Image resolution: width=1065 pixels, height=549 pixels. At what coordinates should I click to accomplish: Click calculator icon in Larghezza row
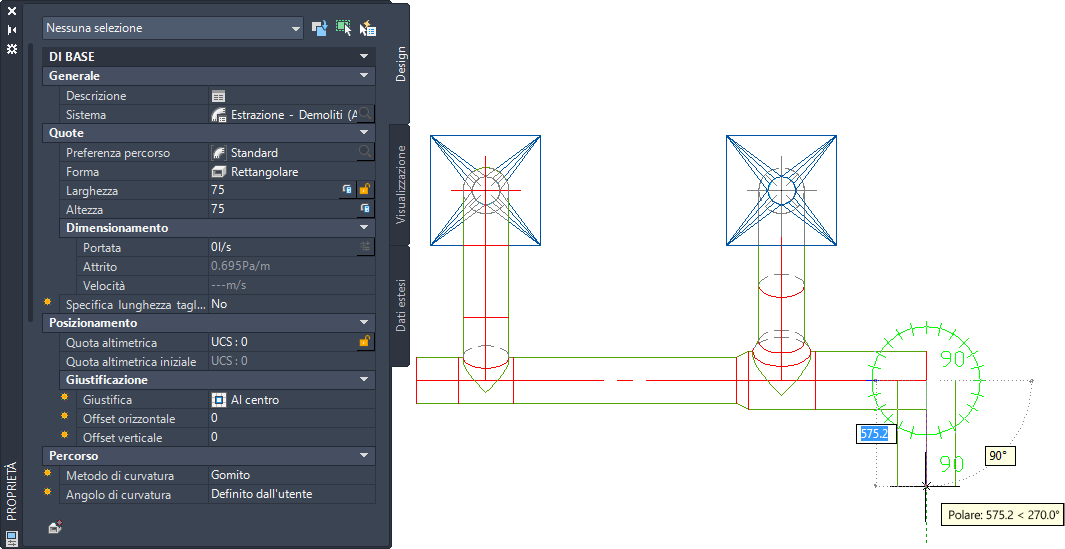tap(347, 190)
